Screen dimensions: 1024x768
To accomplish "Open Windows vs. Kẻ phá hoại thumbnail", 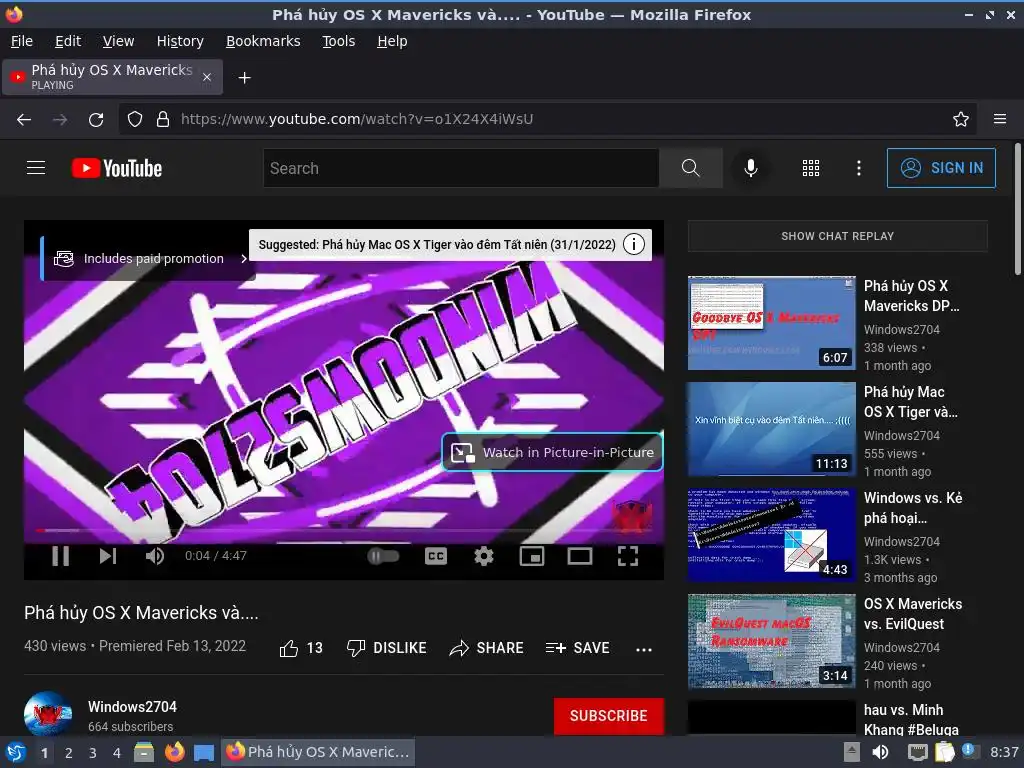I will click(771, 535).
